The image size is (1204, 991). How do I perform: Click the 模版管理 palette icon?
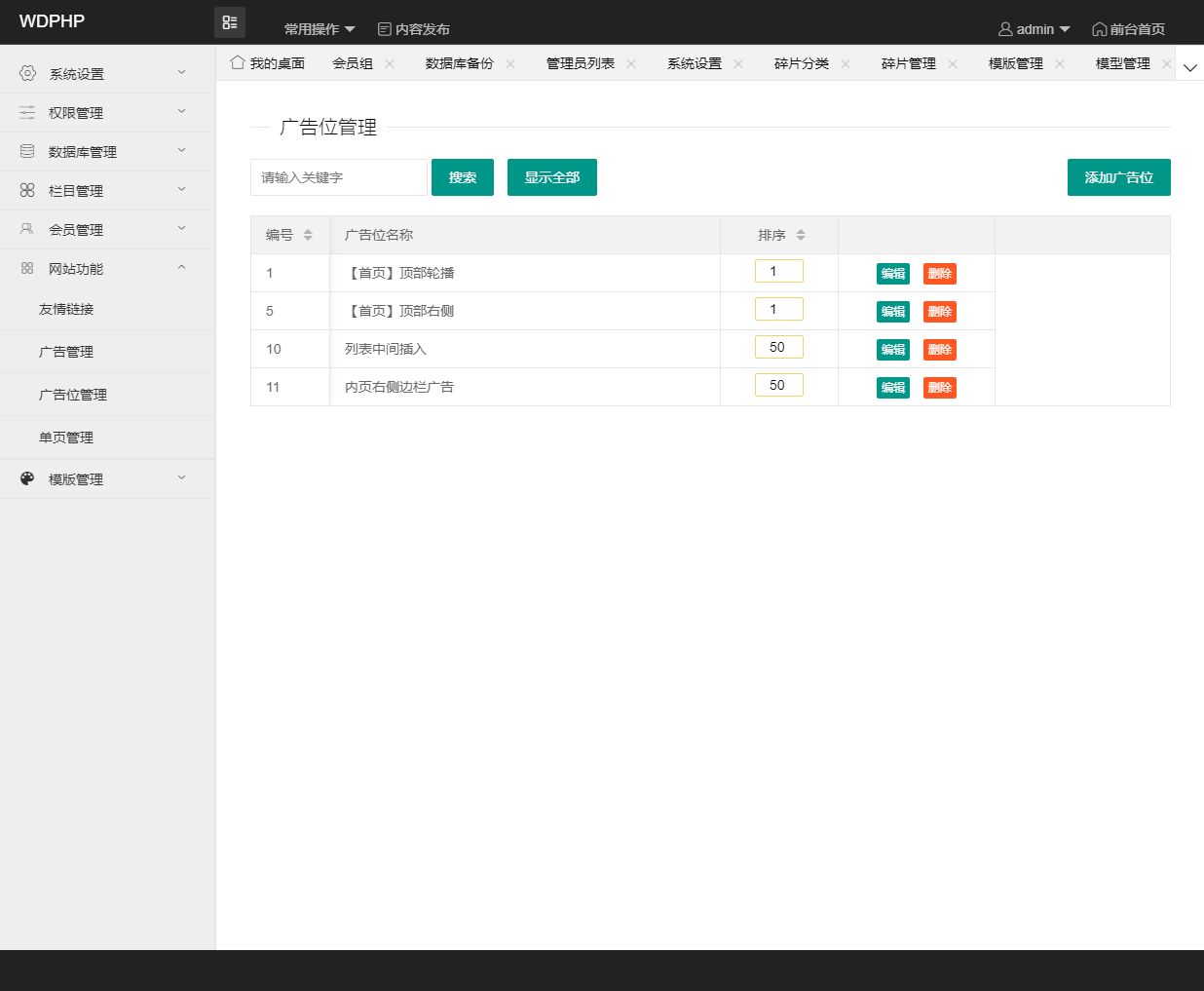click(27, 478)
